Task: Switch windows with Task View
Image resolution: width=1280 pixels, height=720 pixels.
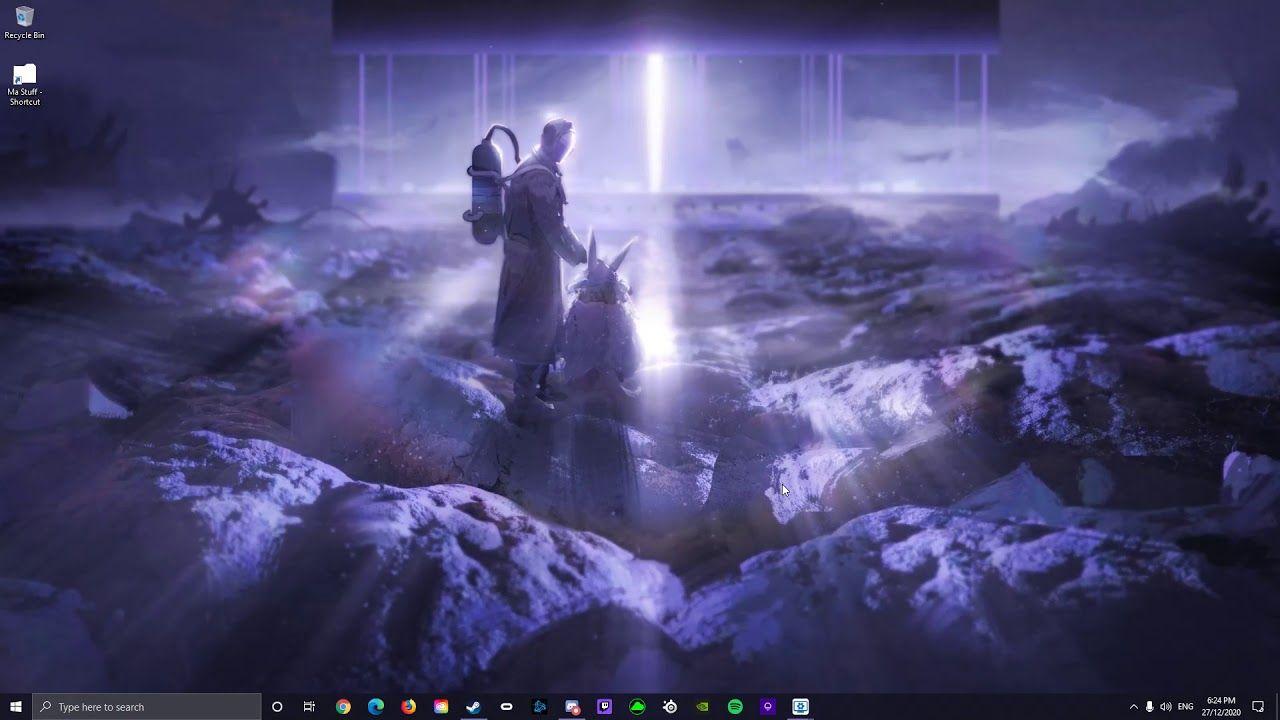Action: [309, 707]
